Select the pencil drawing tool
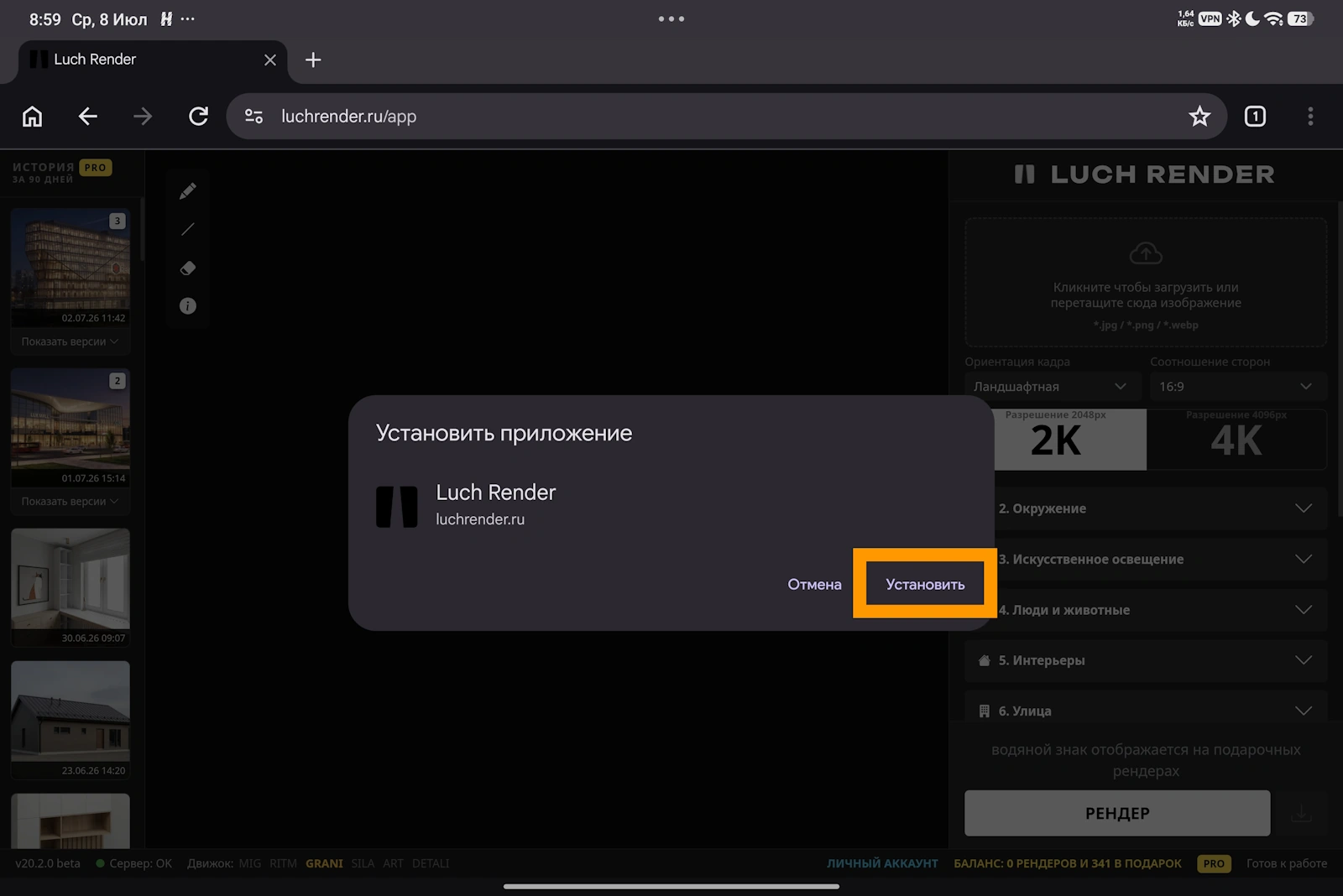 [x=188, y=191]
